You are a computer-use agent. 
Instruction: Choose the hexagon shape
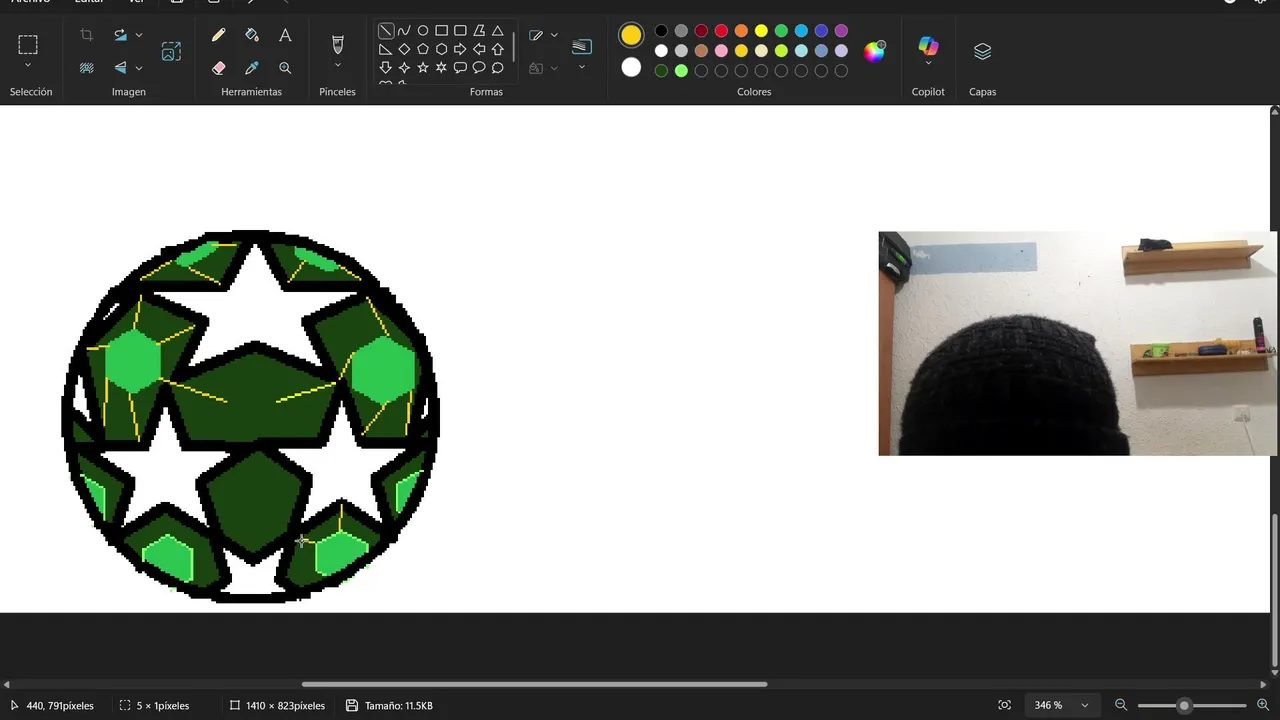point(441,49)
